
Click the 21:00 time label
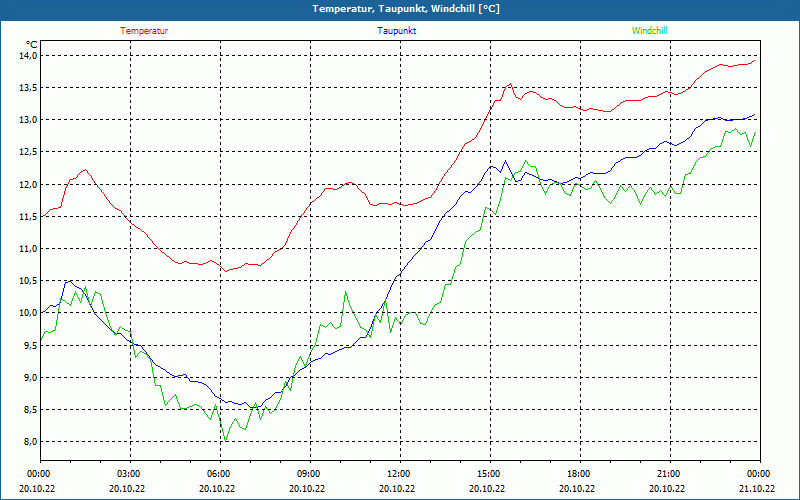pos(669,474)
